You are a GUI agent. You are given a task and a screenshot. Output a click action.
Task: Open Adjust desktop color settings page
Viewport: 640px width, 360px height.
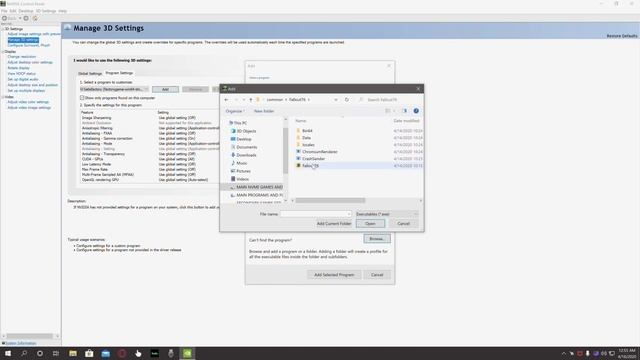30,62
